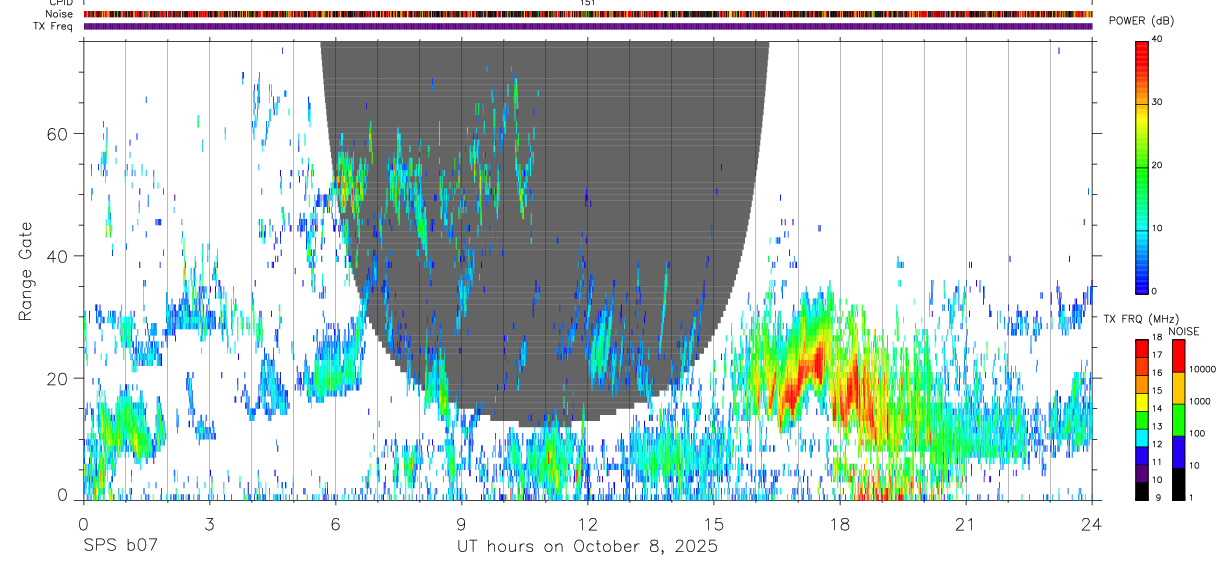This screenshot has height=567, width=1228.
Task: Select the purple 10-11 MHz TX FRQ swatch
Action: [x=1141, y=472]
